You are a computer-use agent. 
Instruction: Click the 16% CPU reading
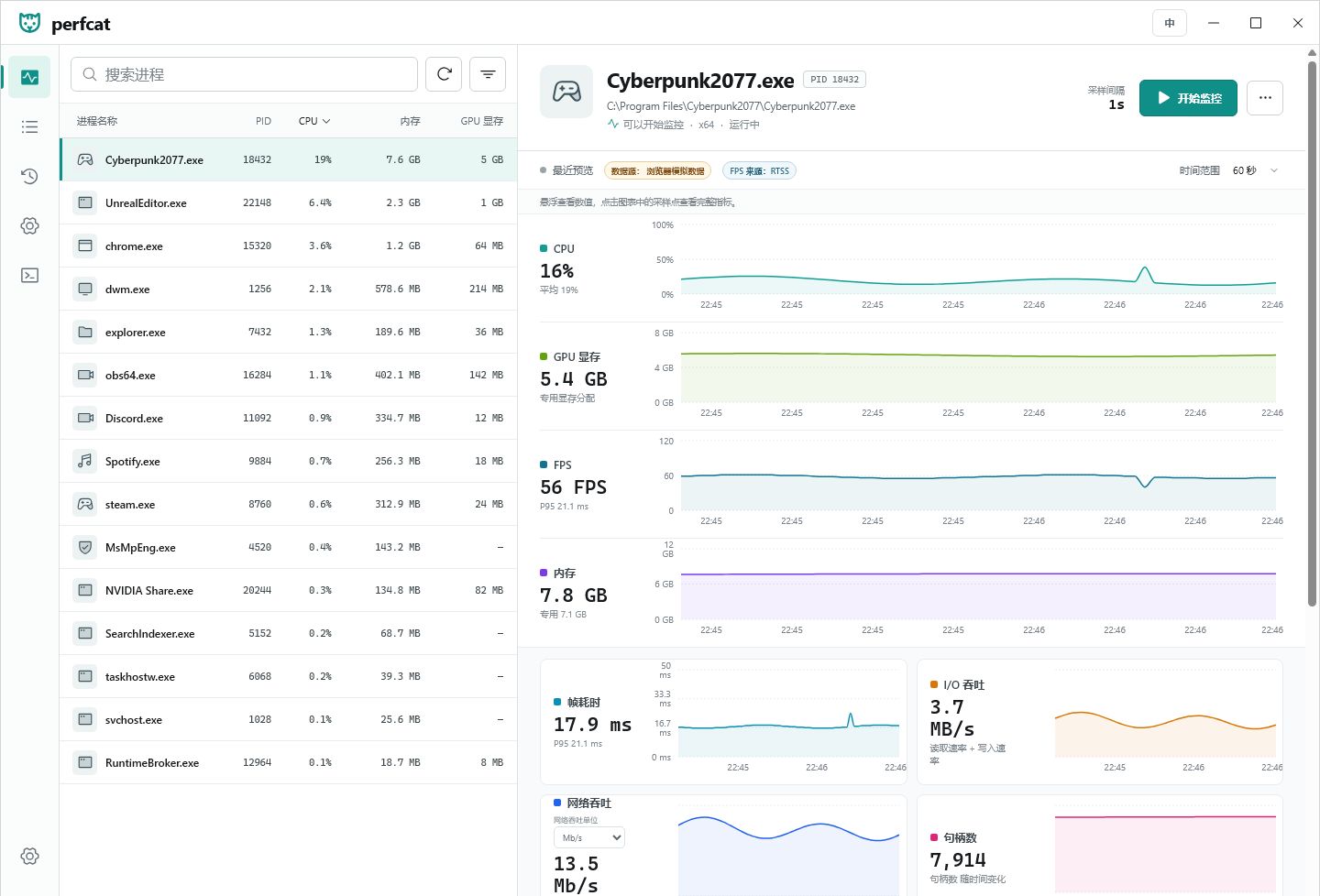557,271
